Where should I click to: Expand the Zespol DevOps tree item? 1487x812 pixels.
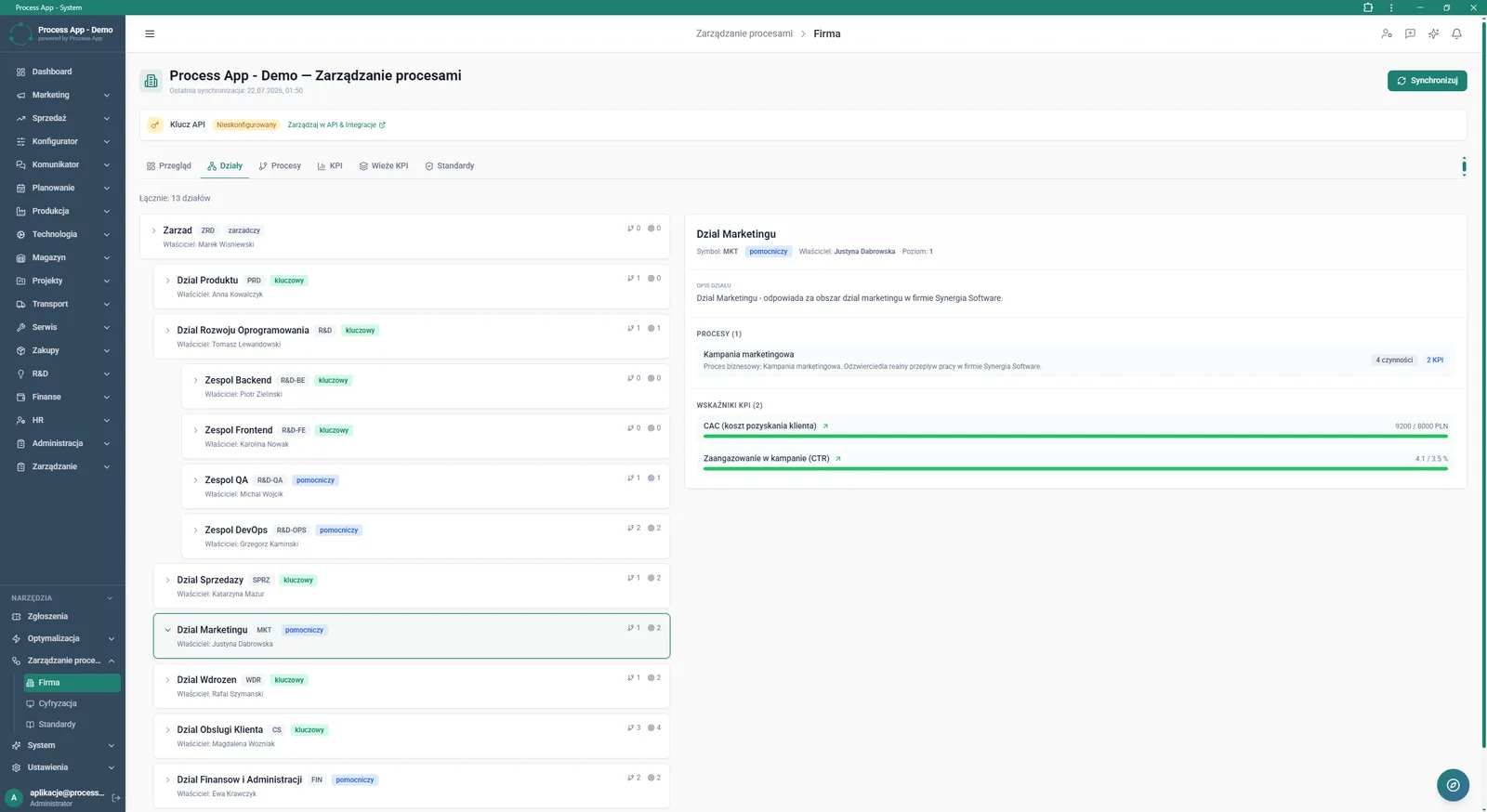195,530
